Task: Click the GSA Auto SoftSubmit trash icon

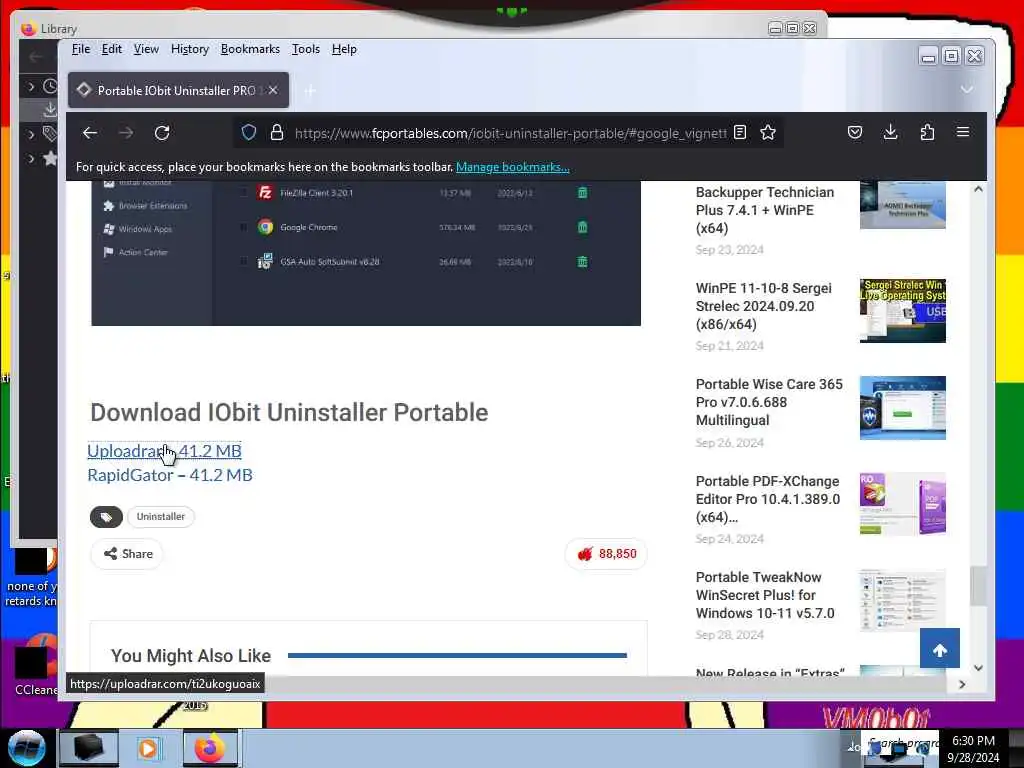Action: [583, 262]
